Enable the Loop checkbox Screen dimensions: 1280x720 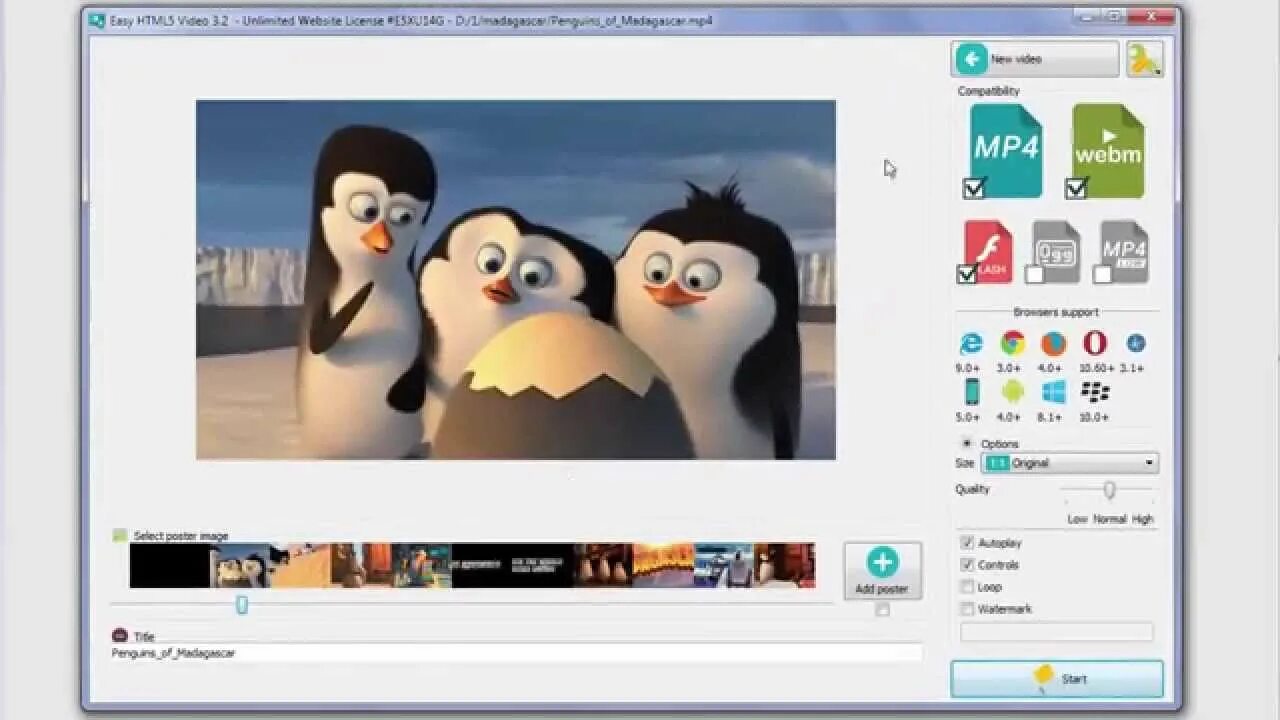(967, 587)
